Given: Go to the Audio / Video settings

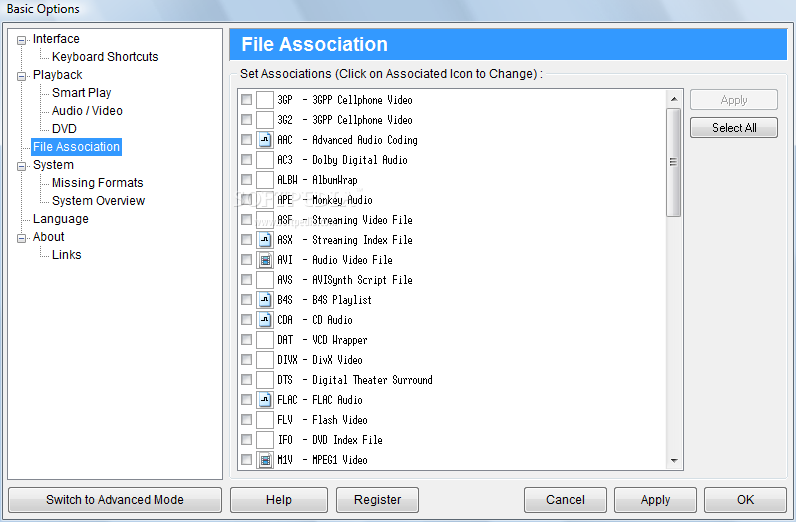Looking at the screenshot, I should (x=87, y=111).
